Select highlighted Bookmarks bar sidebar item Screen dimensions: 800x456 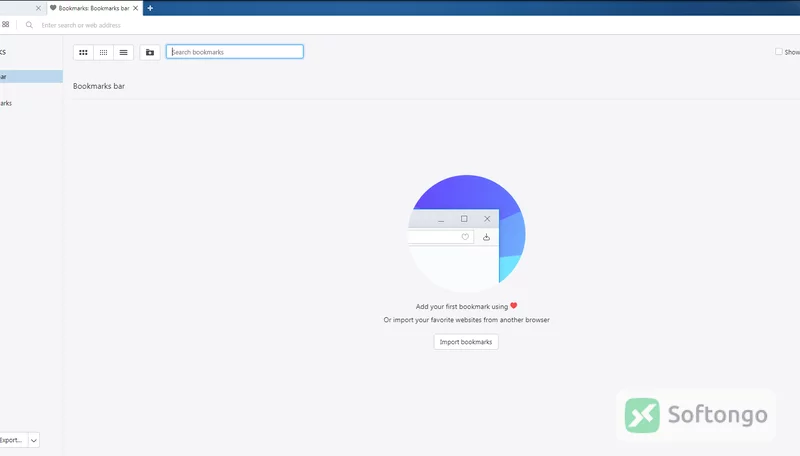pyautogui.click(x=31, y=77)
